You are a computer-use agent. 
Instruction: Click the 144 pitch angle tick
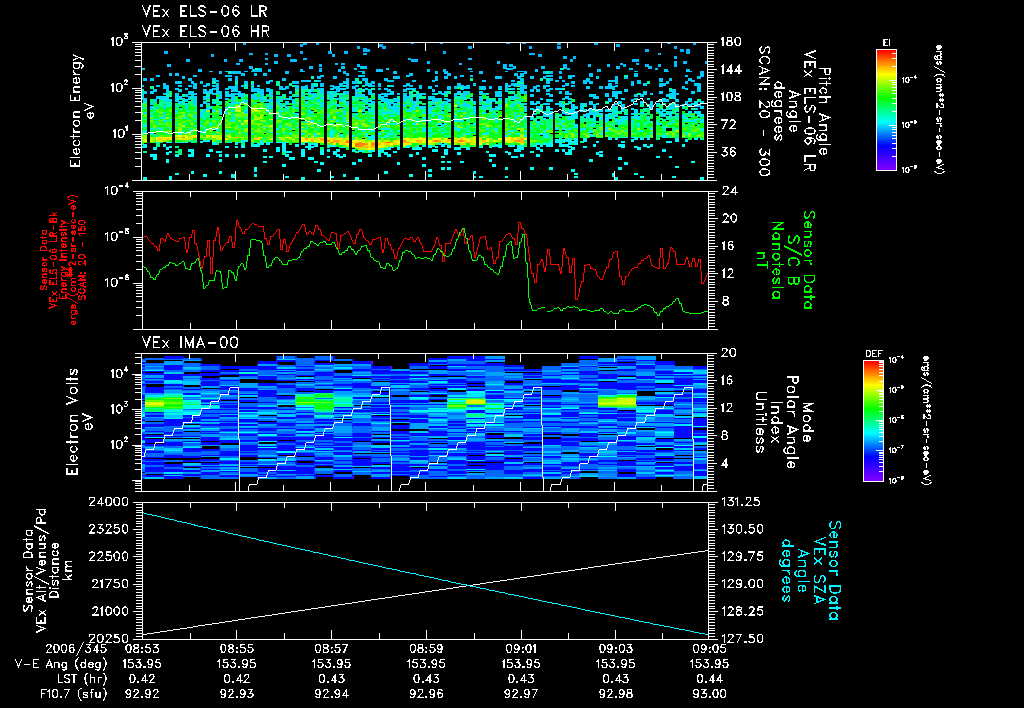[x=731, y=69]
